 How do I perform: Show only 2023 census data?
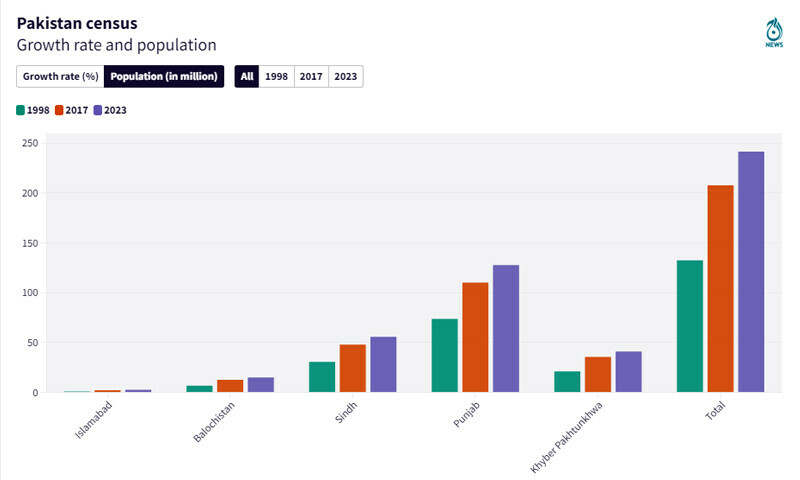click(x=345, y=76)
